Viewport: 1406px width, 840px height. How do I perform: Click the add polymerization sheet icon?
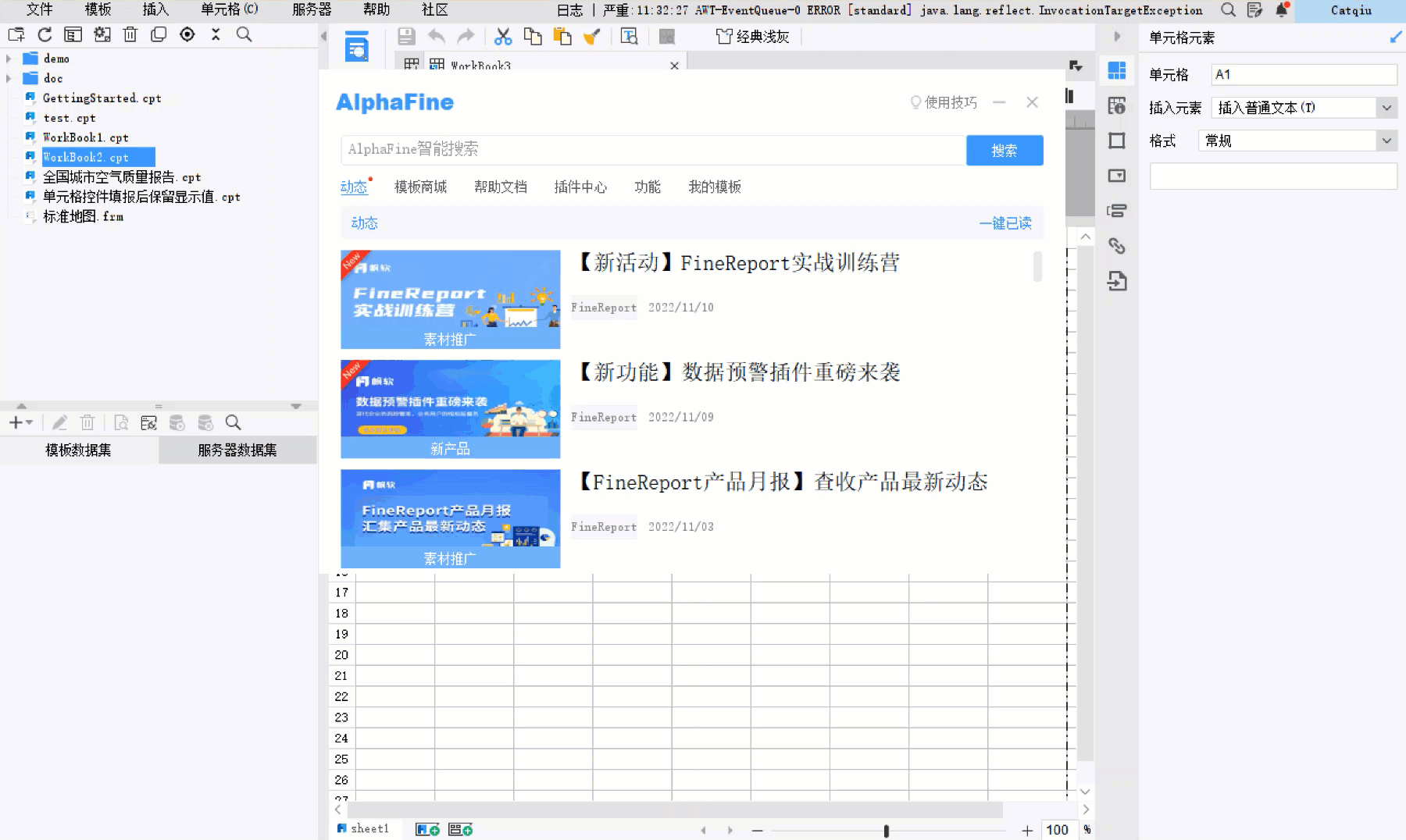tap(460, 829)
